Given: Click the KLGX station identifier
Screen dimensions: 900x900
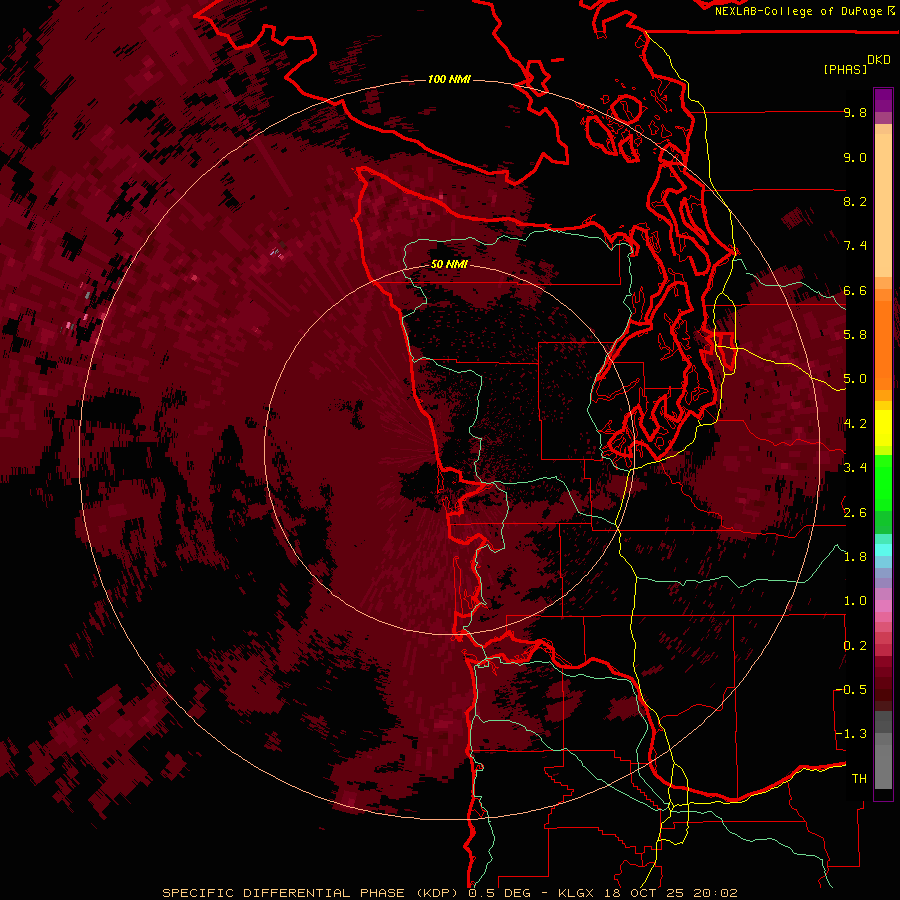Looking at the screenshot, I should pos(577,893).
